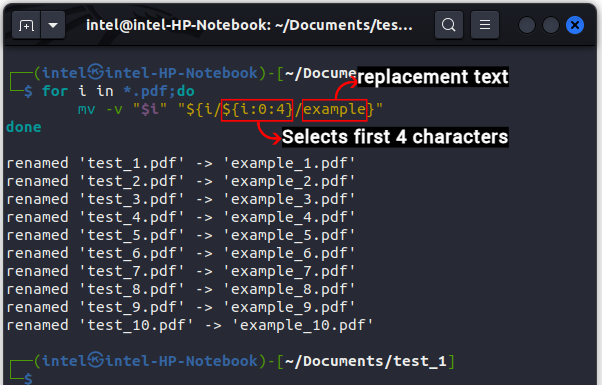Minimize the terminal window
Viewport: 602px width, 385px height.
point(527,25)
